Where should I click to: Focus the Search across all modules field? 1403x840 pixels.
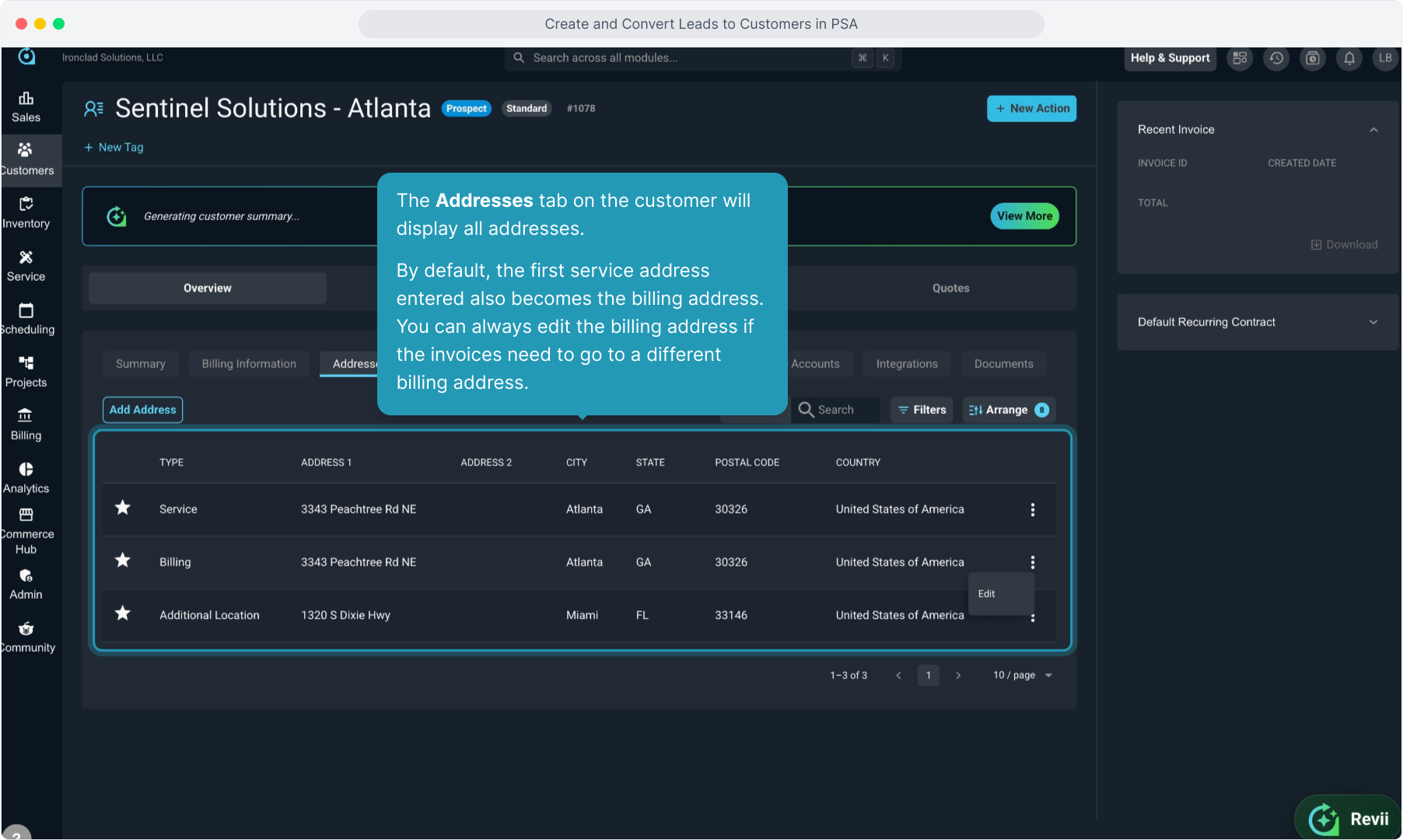702,58
